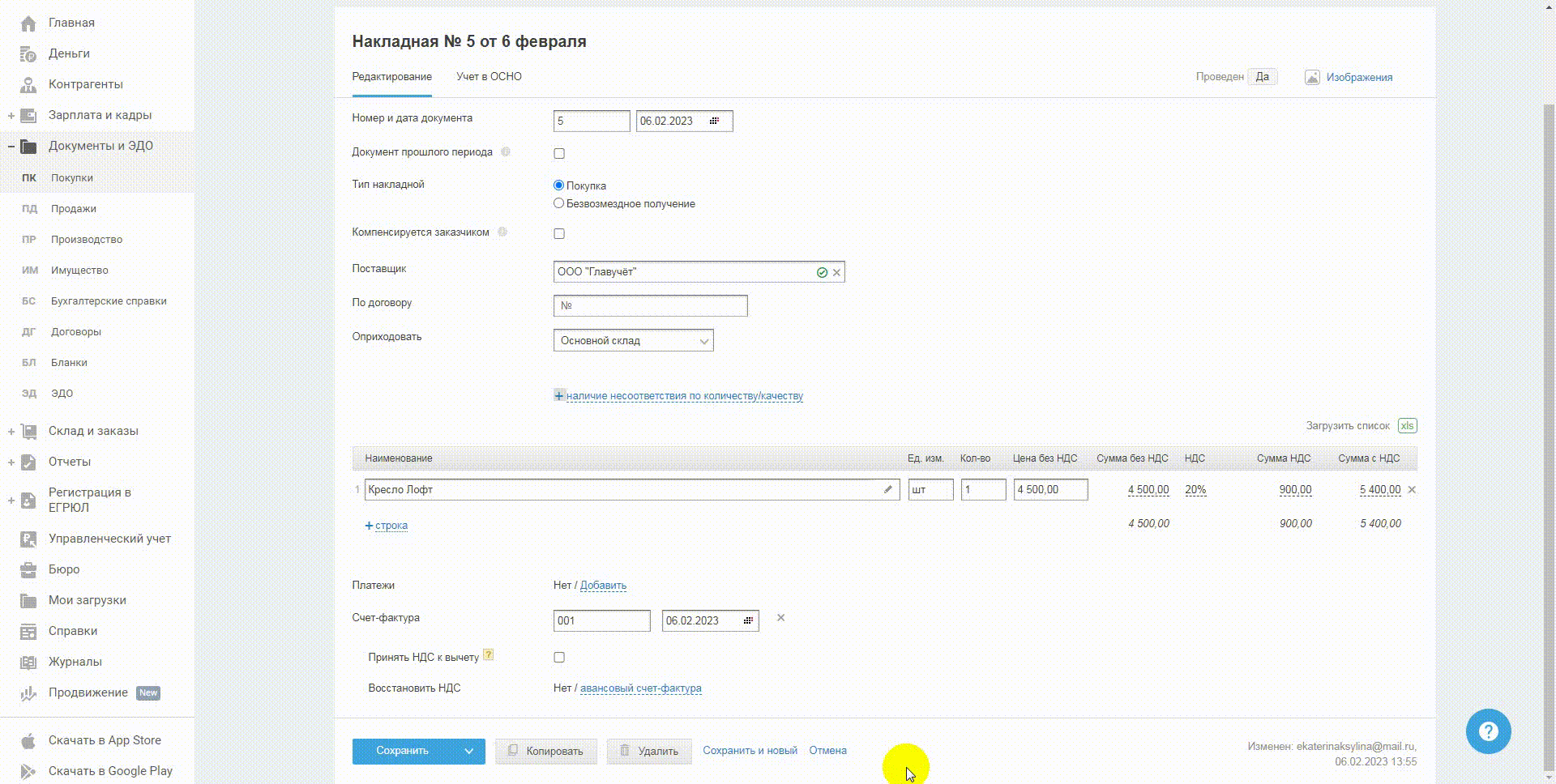Click the Журналы journal icon

tap(28, 663)
